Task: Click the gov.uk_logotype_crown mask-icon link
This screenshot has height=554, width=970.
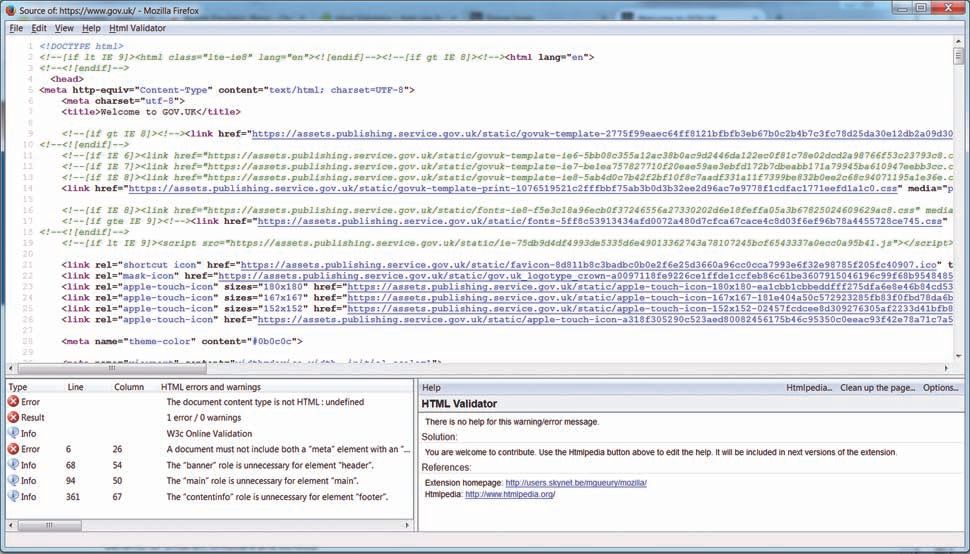Action: coord(586,276)
